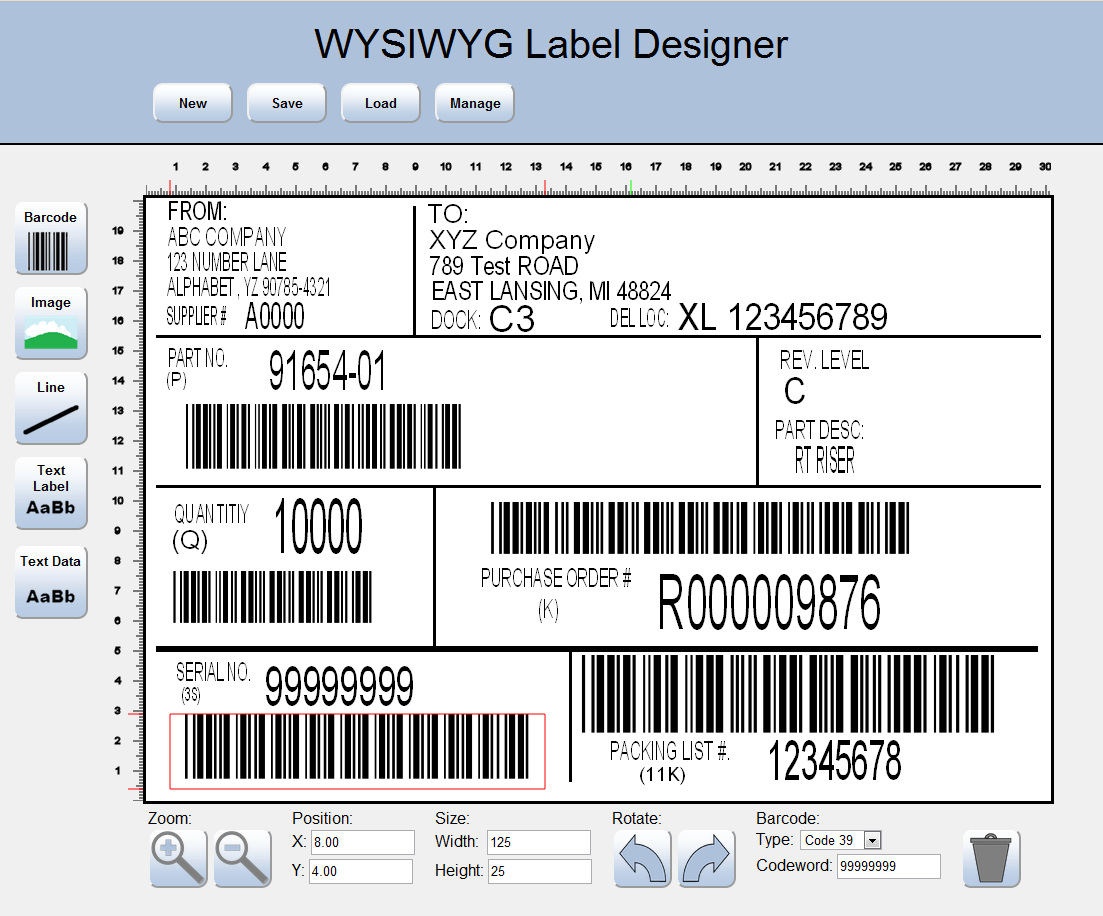Select the 'R000009876' text
Viewport: 1103px width, 916px height.
click(x=769, y=602)
